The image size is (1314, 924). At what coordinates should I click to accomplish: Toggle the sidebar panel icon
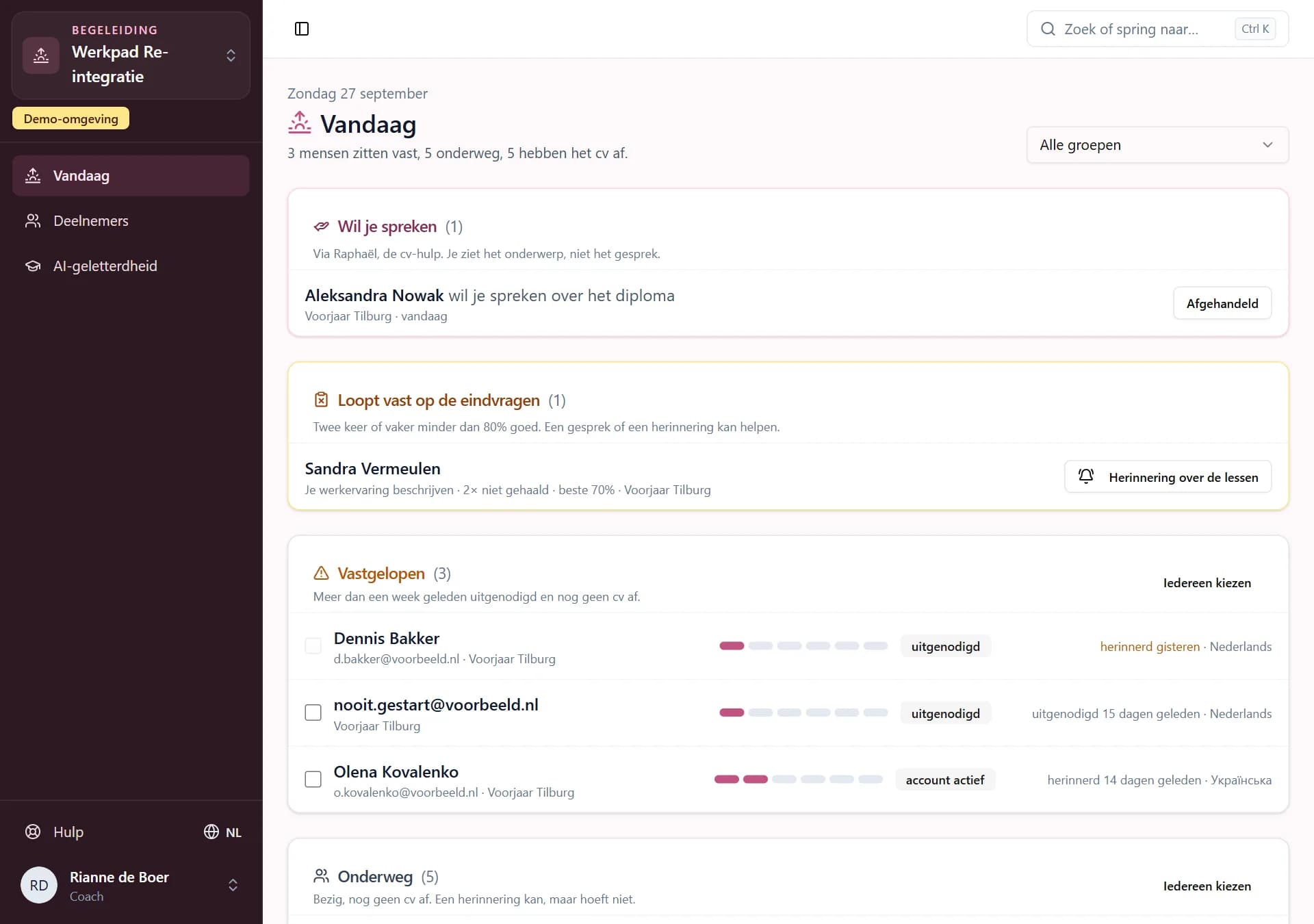click(x=302, y=29)
